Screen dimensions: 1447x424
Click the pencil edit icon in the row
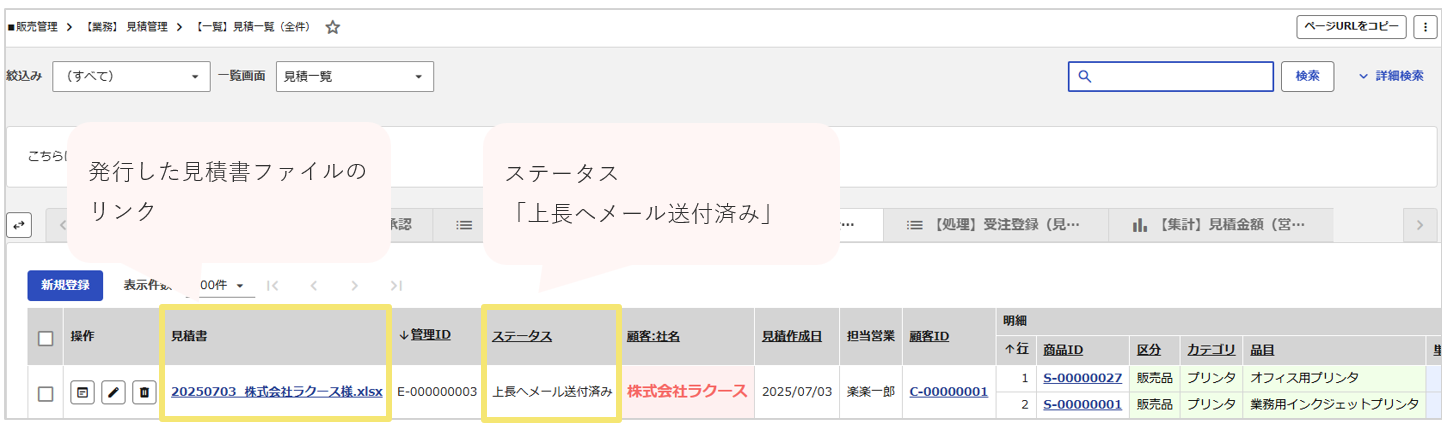114,393
